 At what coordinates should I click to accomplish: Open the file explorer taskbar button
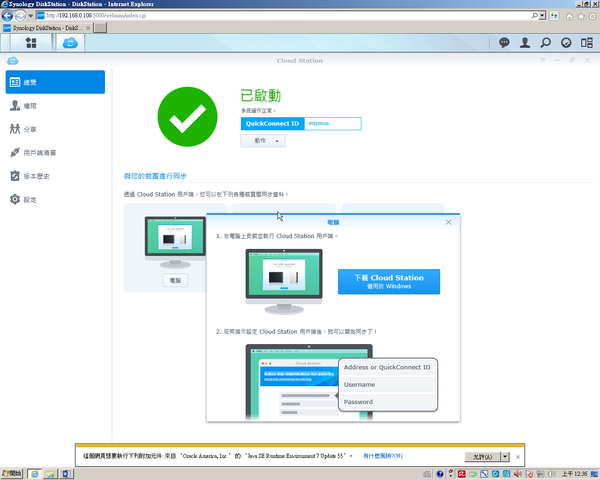[50, 474]
